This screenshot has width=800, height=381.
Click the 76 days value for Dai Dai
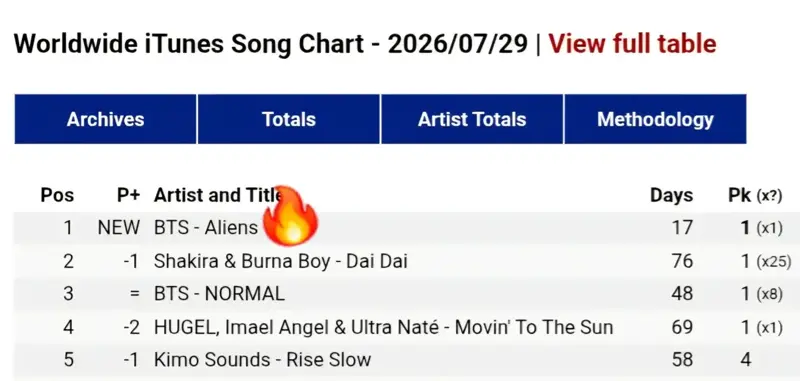(682, 261)
